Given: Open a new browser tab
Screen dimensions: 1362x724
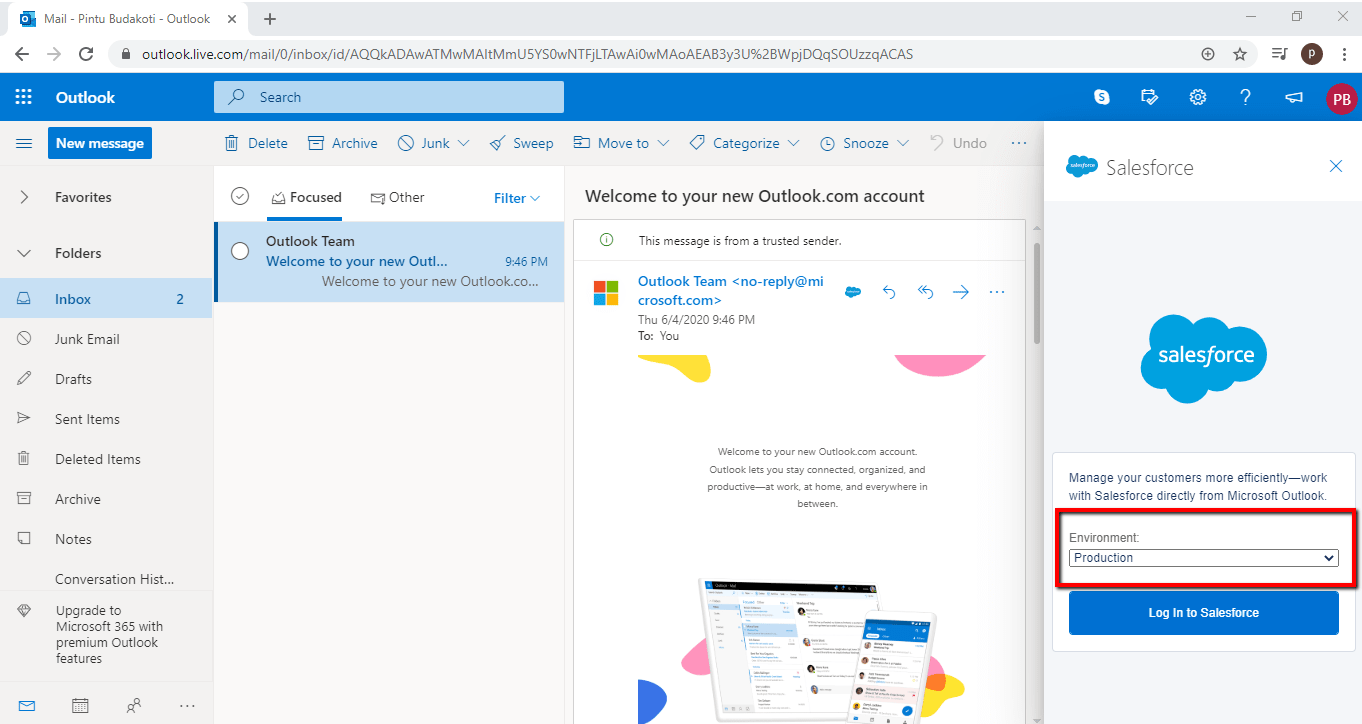Looking at the screenshot, I should click(270, 19).
